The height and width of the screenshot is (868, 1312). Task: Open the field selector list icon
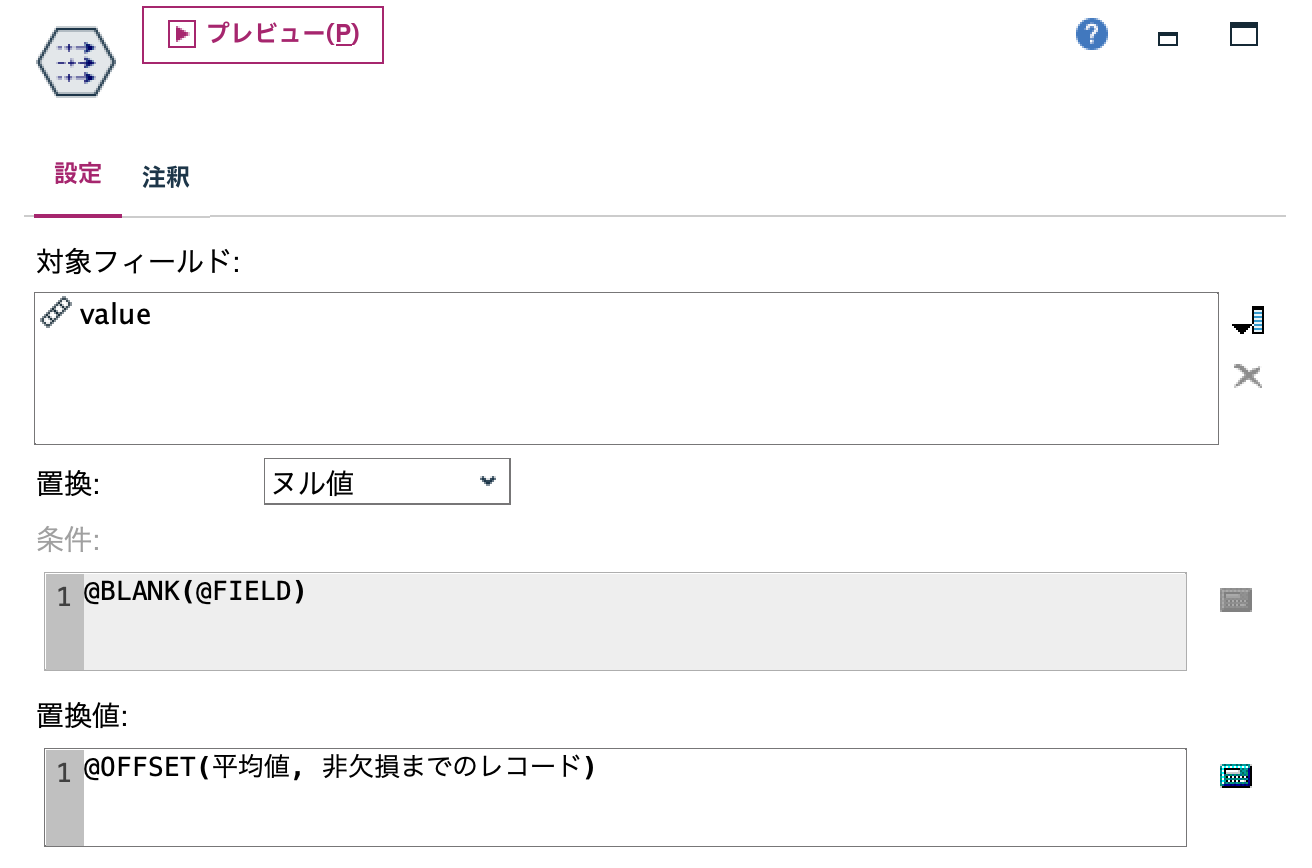[x=1248, y=319]
